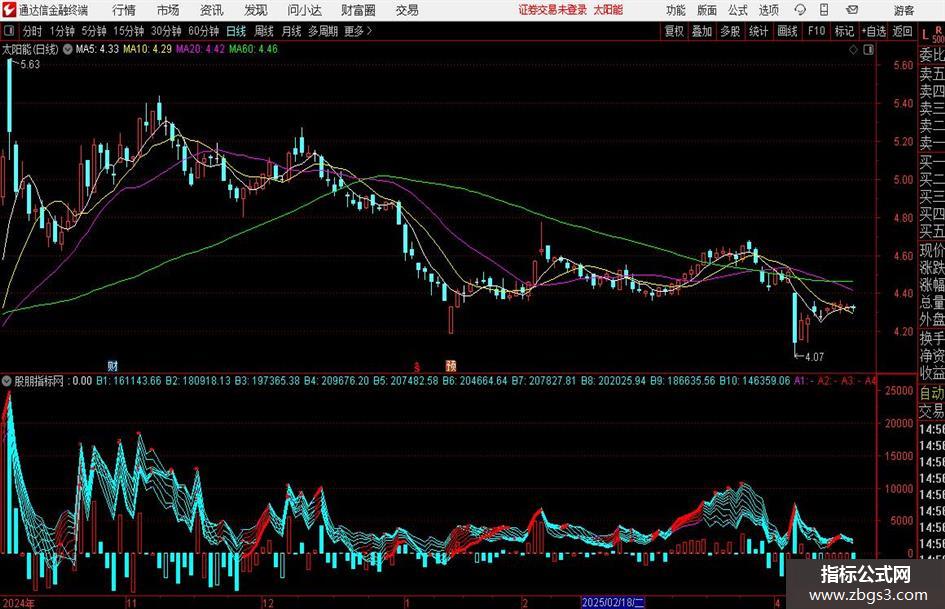Click the 2025/02/18/二 date marker on timeline

tap(613, 602)
